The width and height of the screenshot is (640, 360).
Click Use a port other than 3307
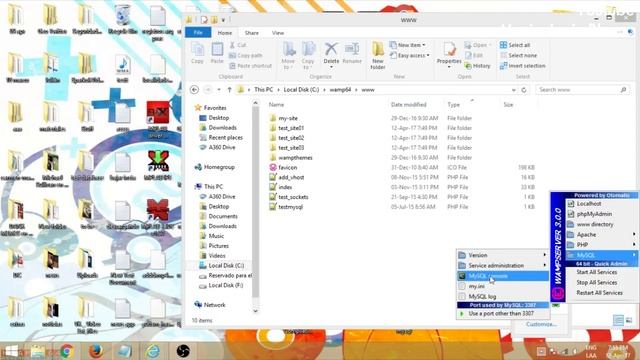coord(502,313)
